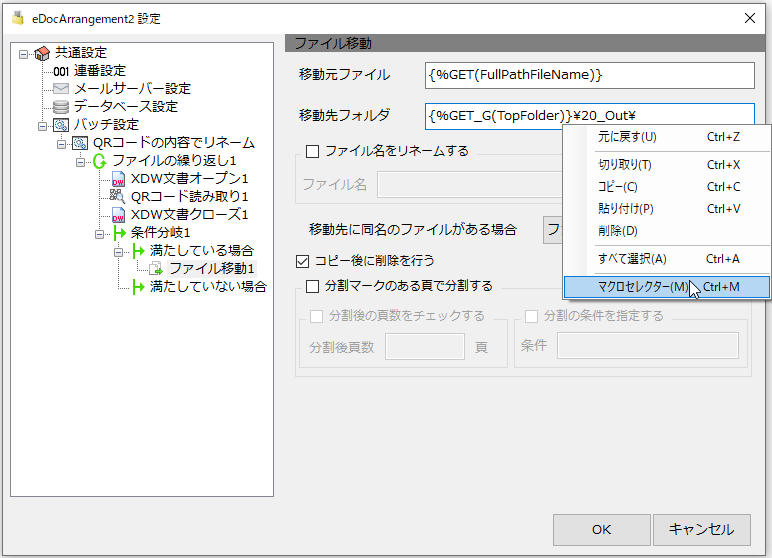Click the OK button
This screenshot has width=772, height=558.
pos(602,530)
